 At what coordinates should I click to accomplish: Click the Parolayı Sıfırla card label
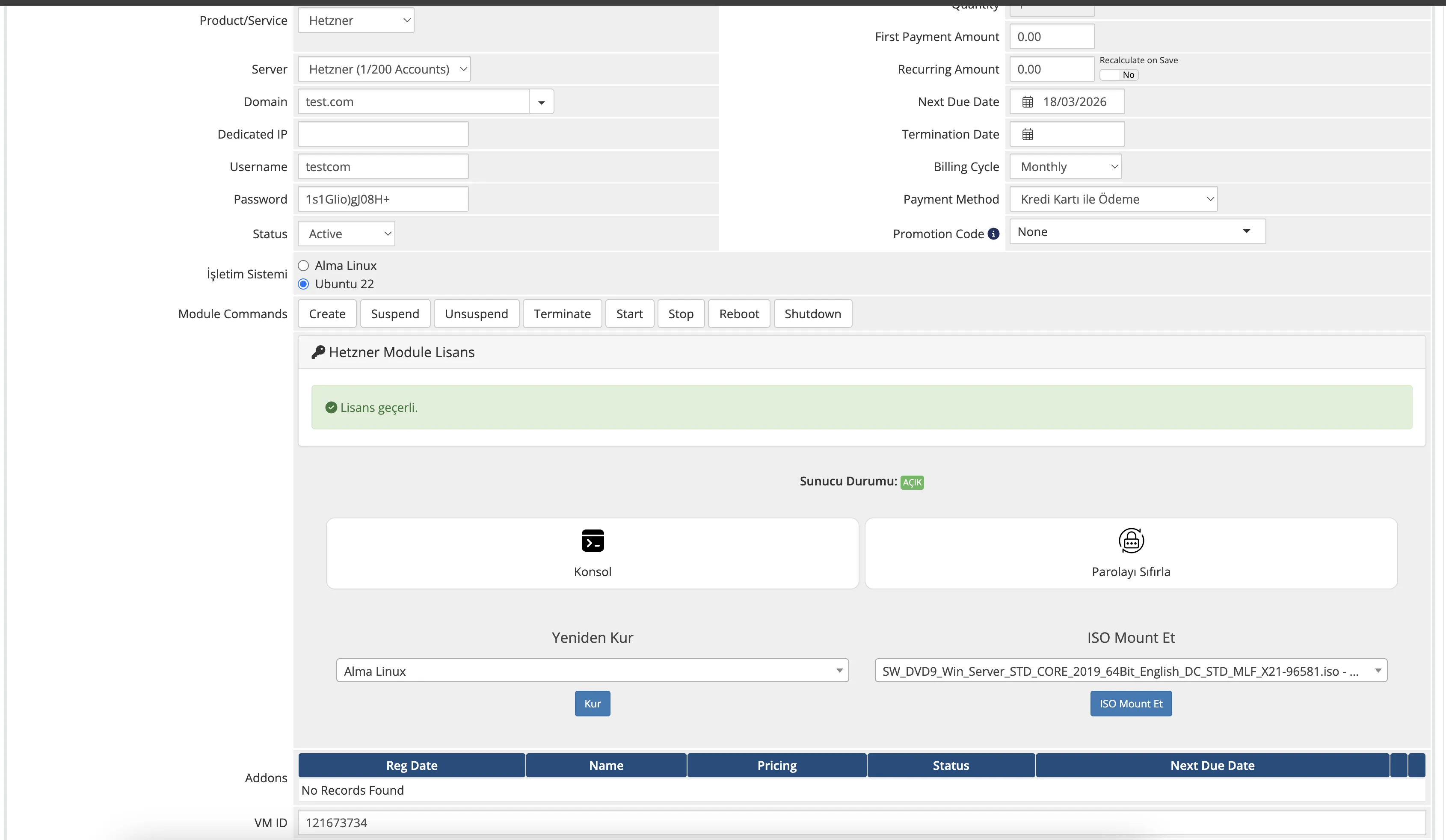pyautogui.click(x=1131, y=572)
